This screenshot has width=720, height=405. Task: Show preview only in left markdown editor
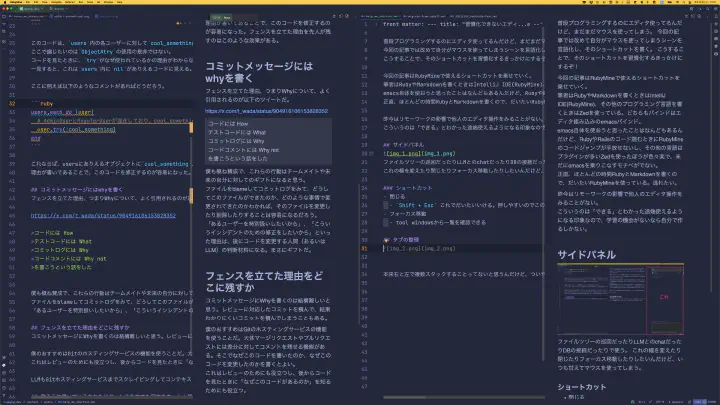347,16
